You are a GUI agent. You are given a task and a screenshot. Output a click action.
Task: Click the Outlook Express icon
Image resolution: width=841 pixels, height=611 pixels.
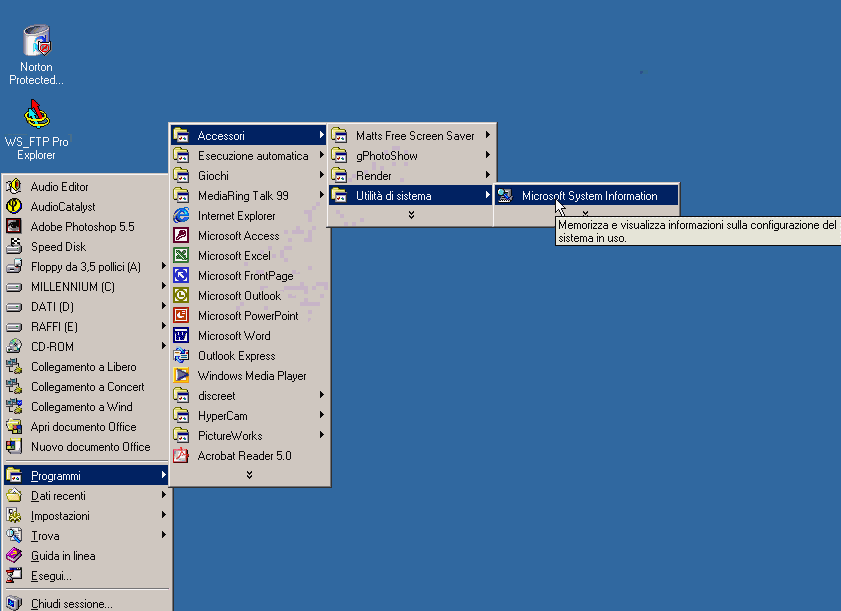click(181, 356)
